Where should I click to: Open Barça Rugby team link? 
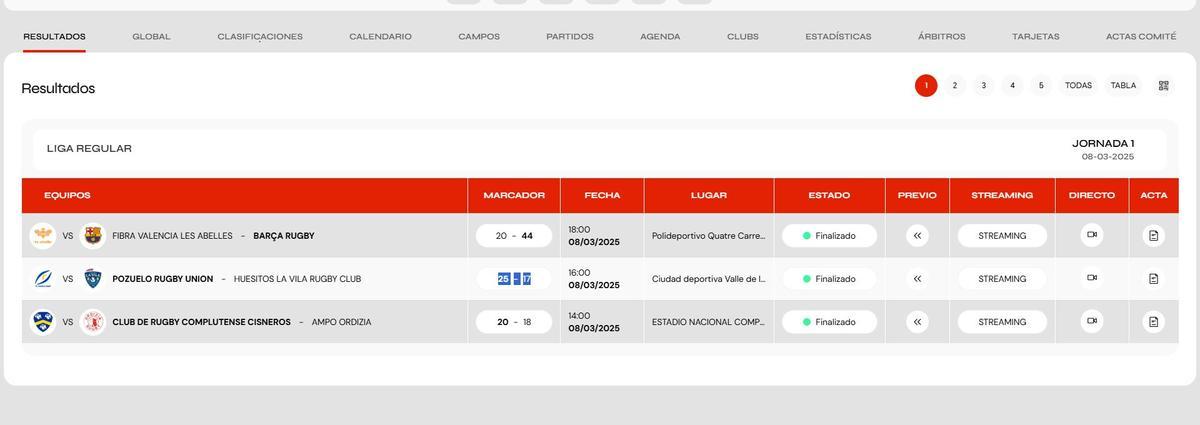284,236
